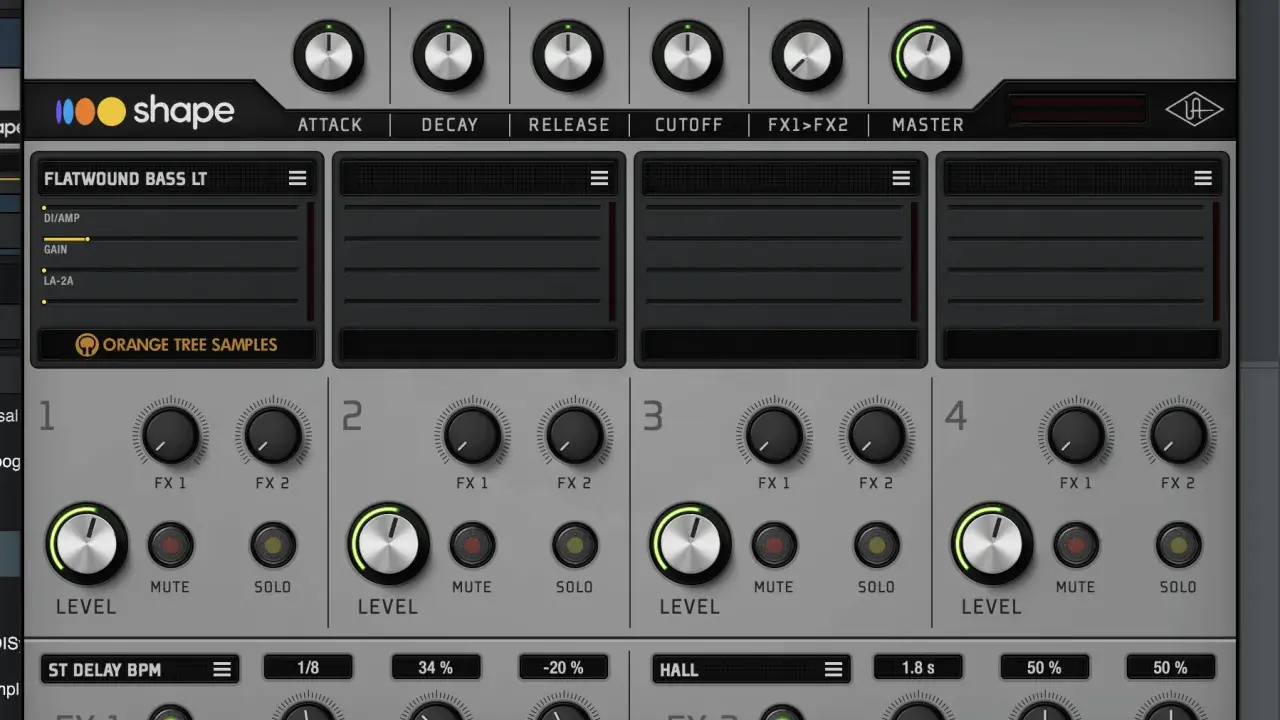Mute layer 2
Image resolution: width=1280 pixels, height=720 pixels.
pos(472,546)
